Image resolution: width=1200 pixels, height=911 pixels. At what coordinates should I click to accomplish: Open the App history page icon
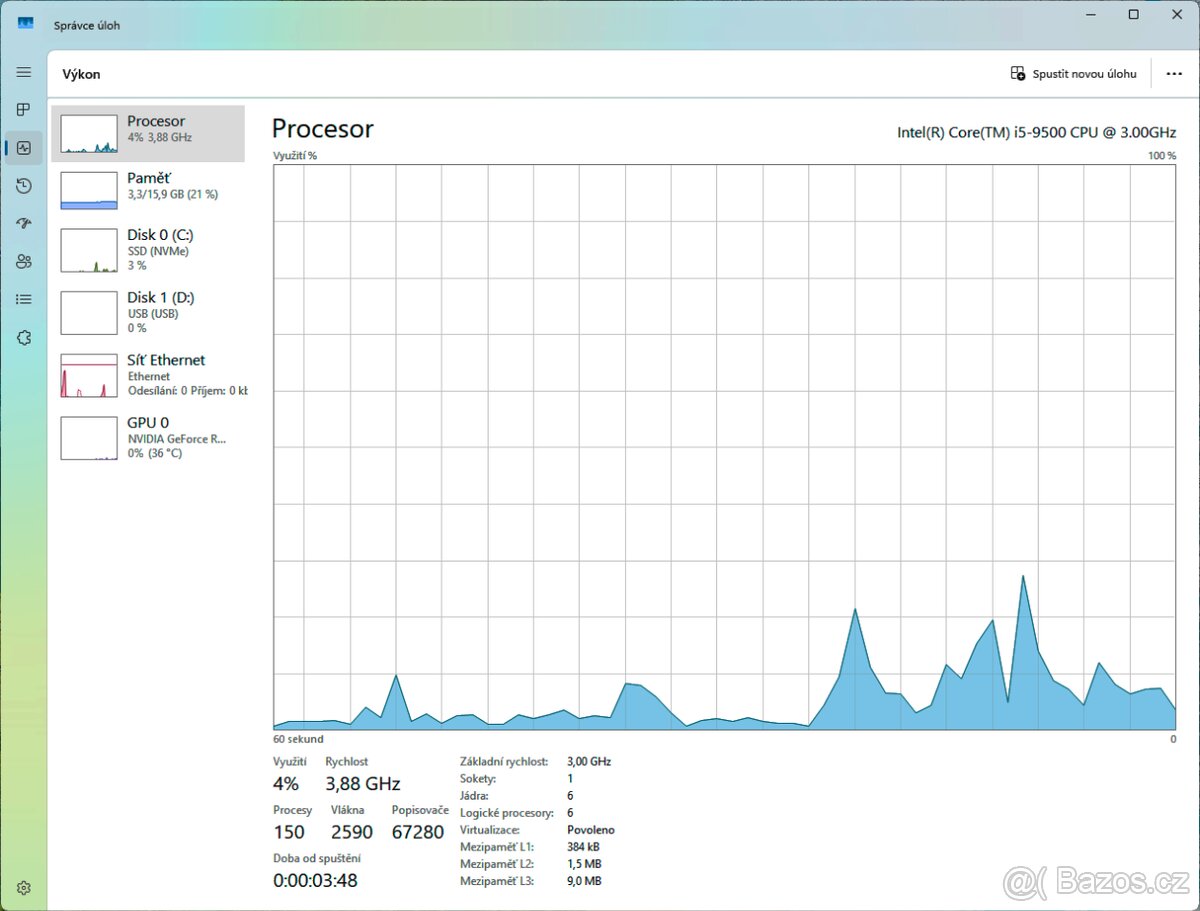24,186
